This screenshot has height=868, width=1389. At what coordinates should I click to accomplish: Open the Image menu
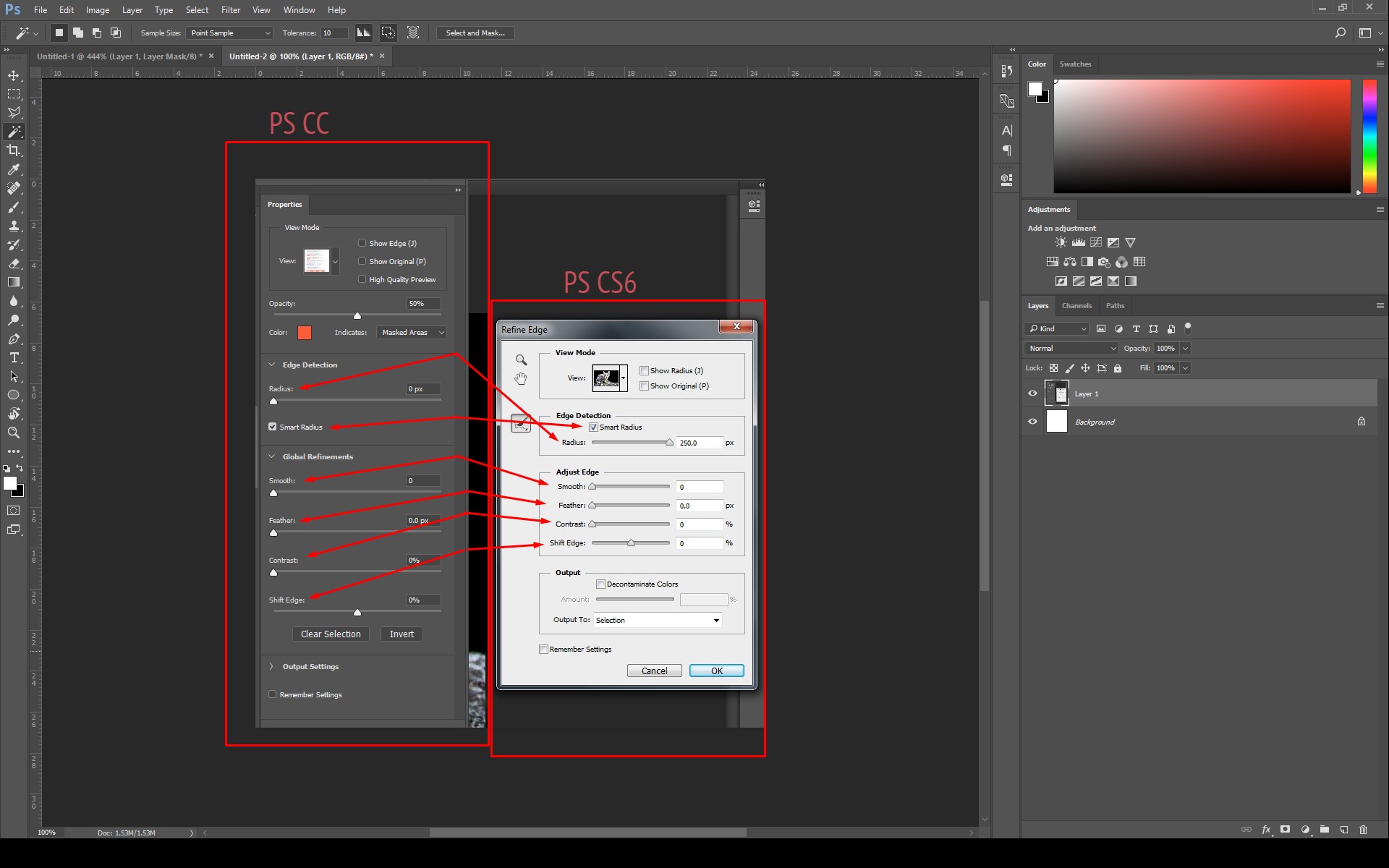98,10
